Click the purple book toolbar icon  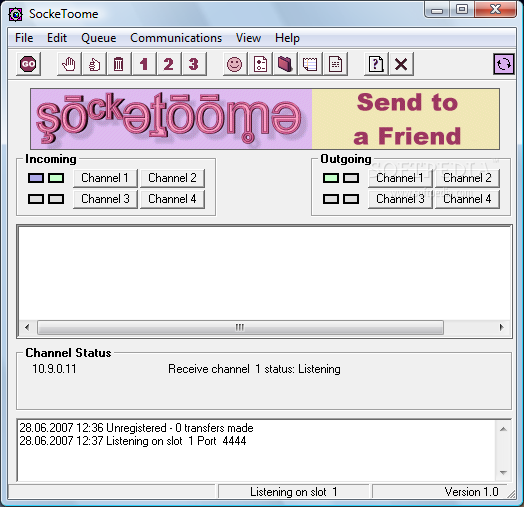(285, 64)
